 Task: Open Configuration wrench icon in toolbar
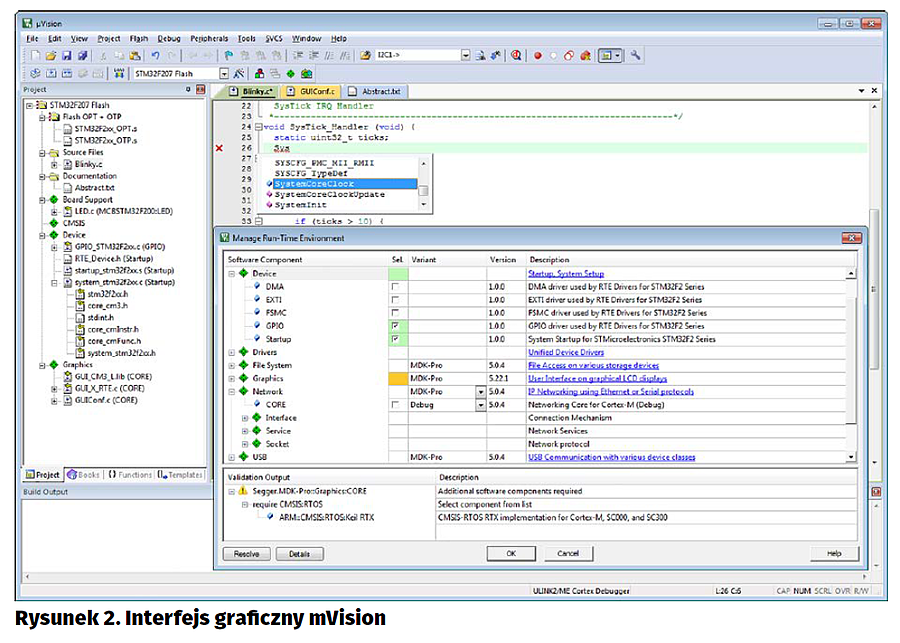click(x=635, y=56)
